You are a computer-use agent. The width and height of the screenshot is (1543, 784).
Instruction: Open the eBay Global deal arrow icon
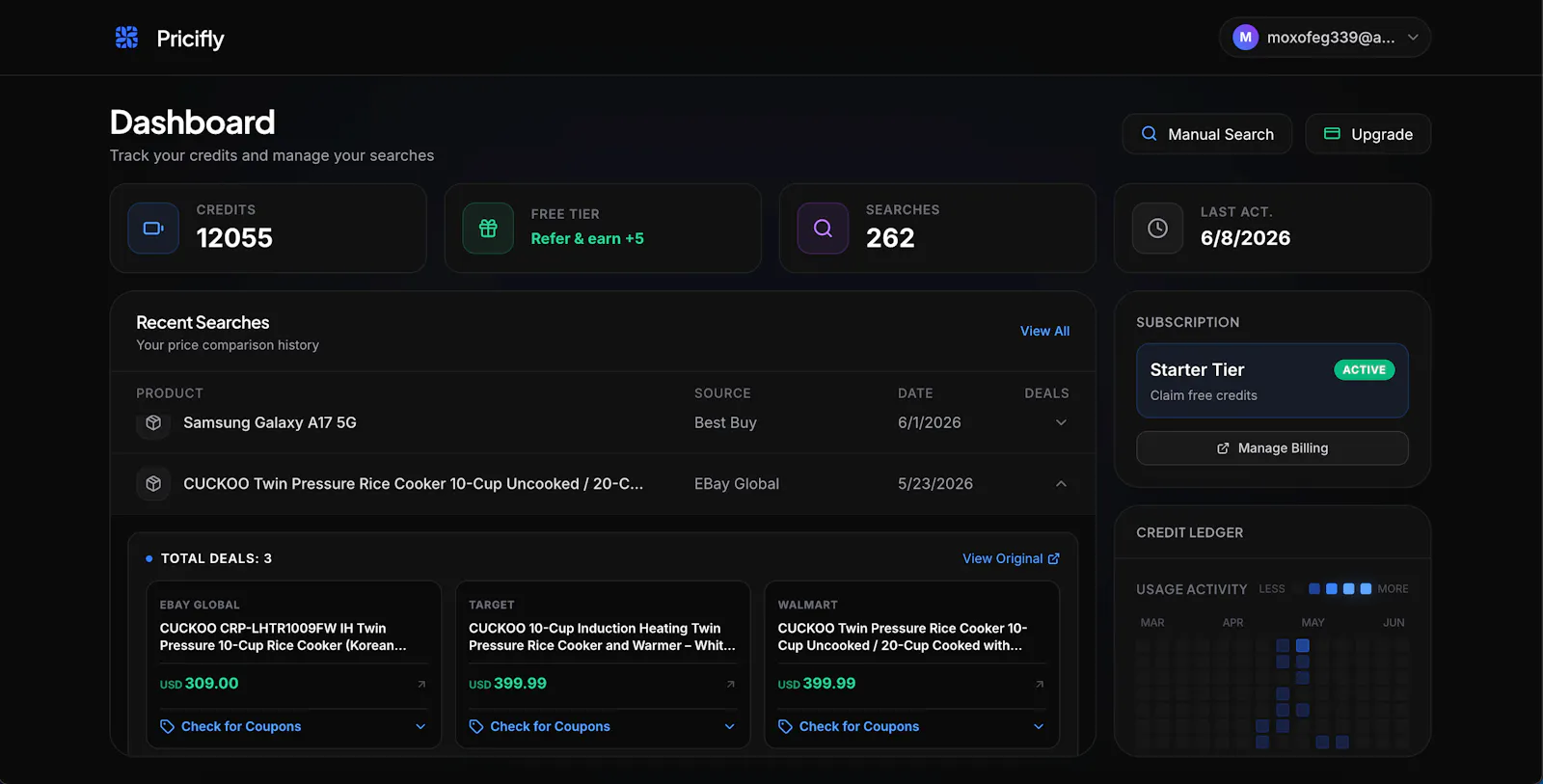coord(421,684)
